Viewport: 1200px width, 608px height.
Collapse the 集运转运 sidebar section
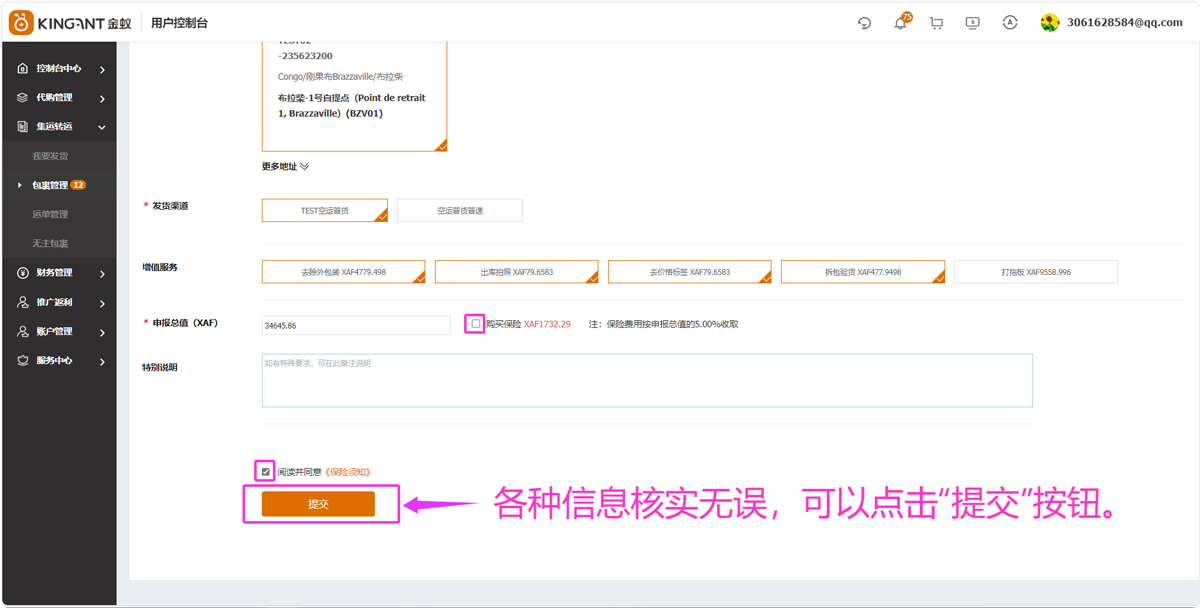point(100,126)
